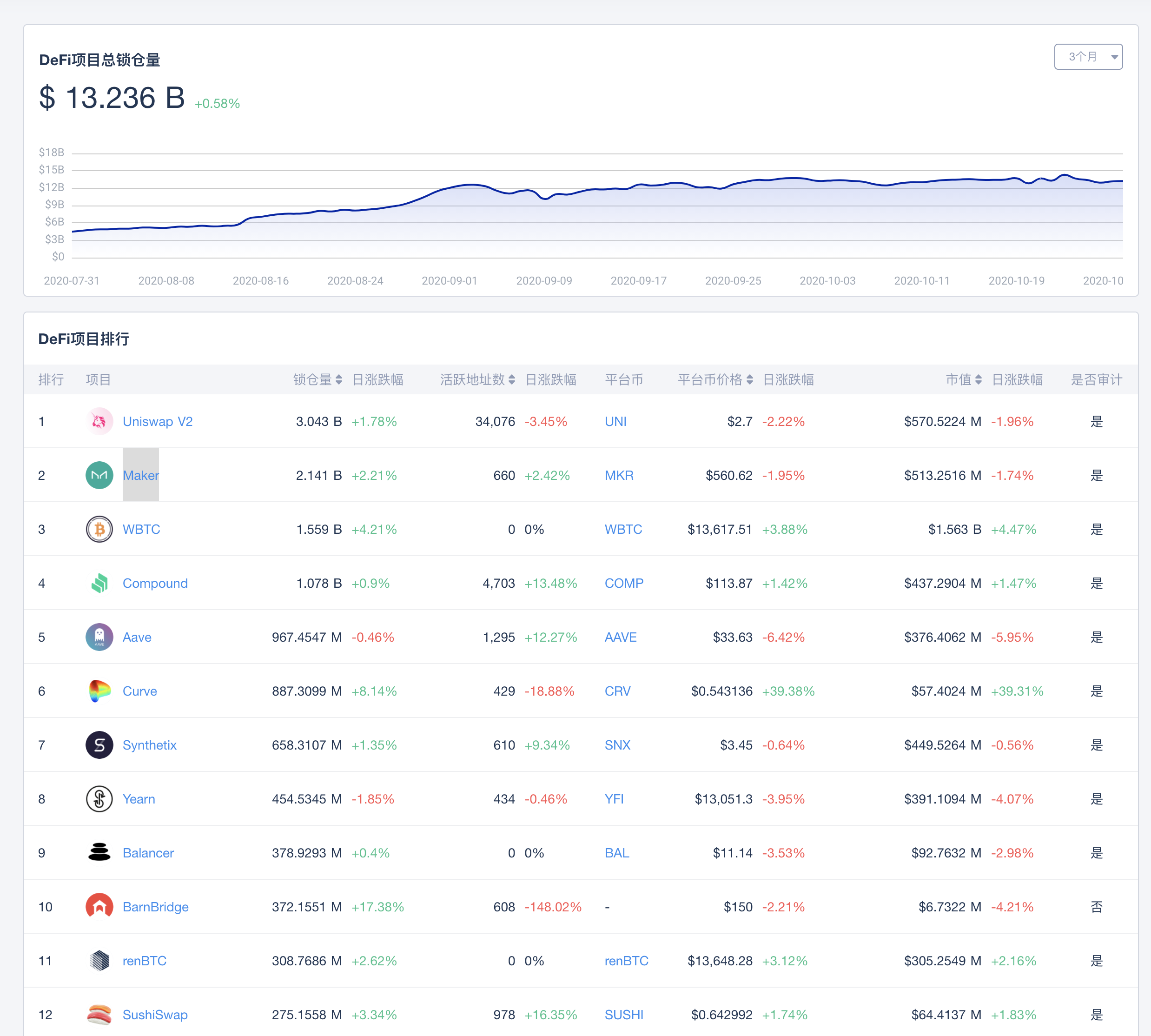Click the CRV platform token link
Screen dimensions: 1151x1036
pyautogui.click(x=618, y=691)
